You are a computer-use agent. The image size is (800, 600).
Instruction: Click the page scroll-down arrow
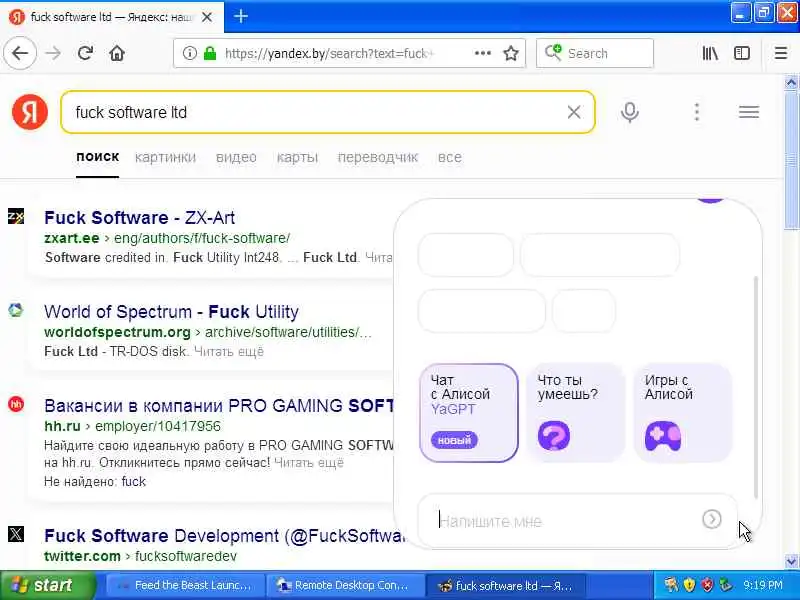click(791, 562)
